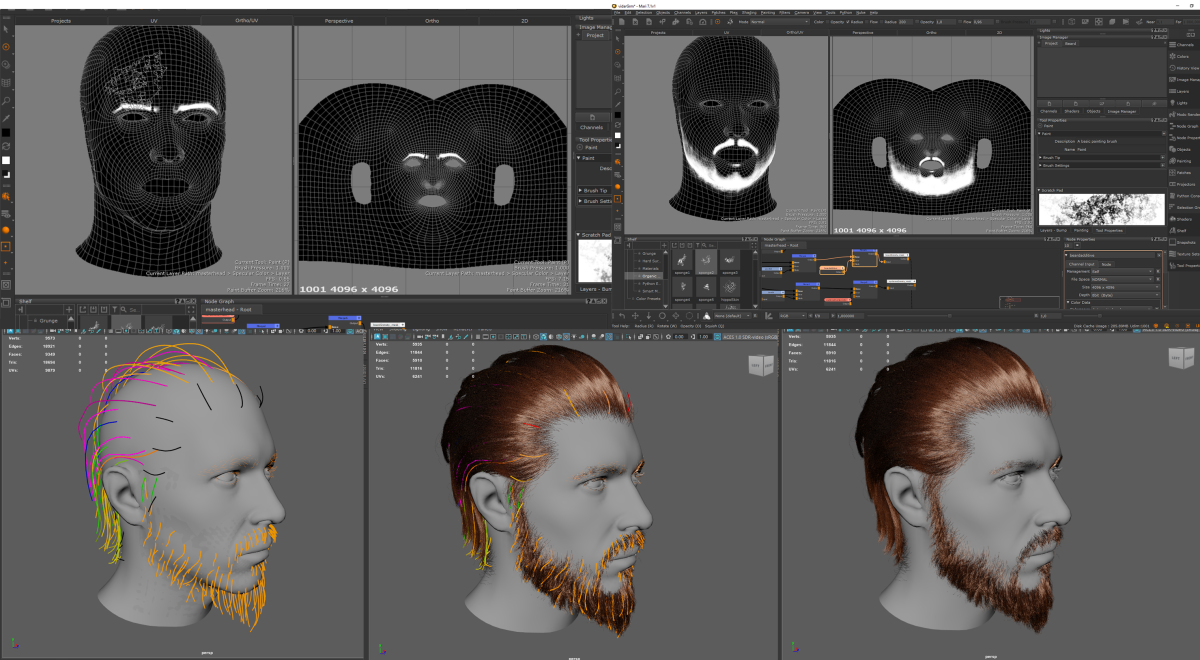Viewport: 1200px width, 660px height.
Task: Open Python Console in right Mari sidebar
Action: [1184, 196]
